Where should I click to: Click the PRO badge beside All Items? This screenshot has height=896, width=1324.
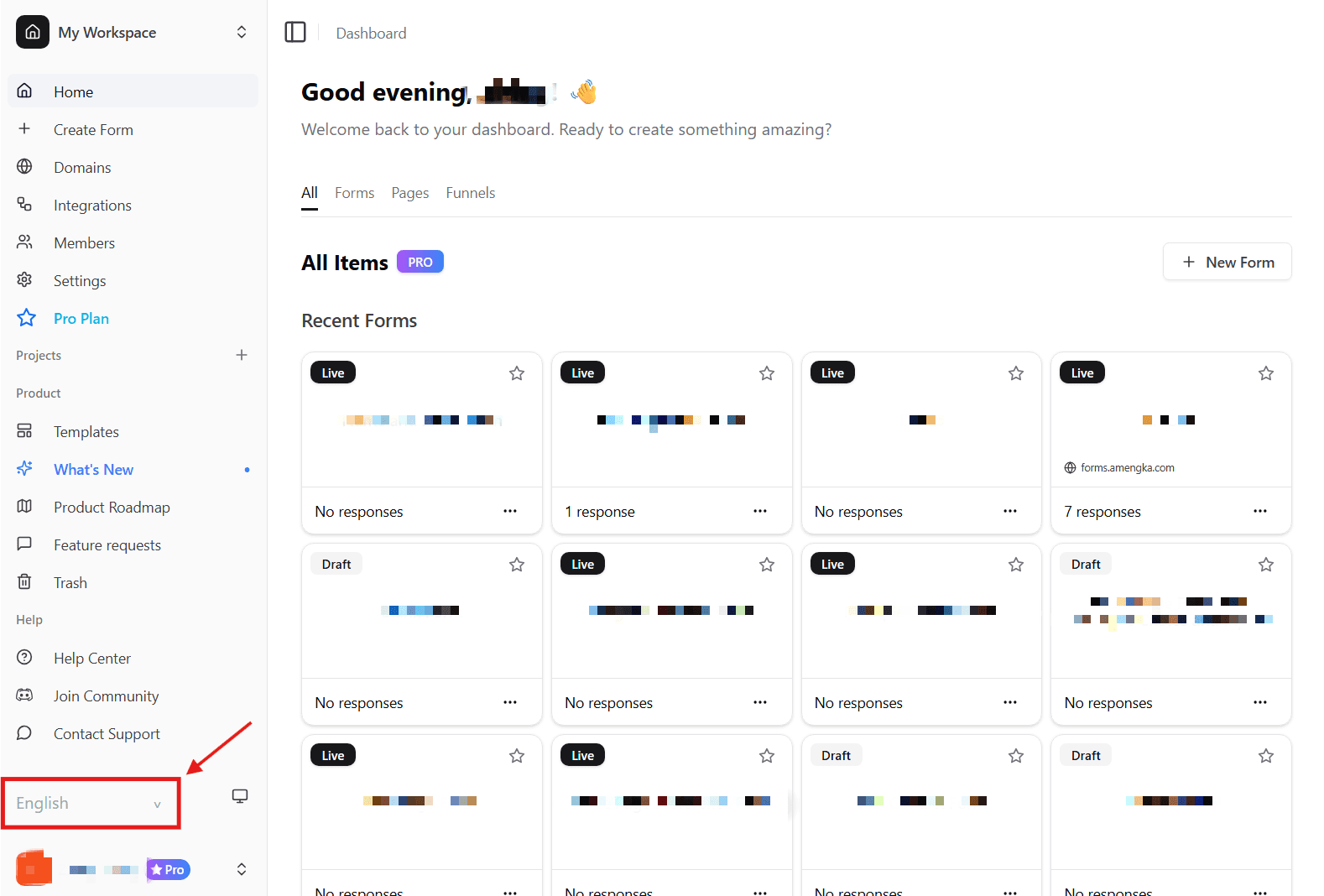tap(420, 262)
